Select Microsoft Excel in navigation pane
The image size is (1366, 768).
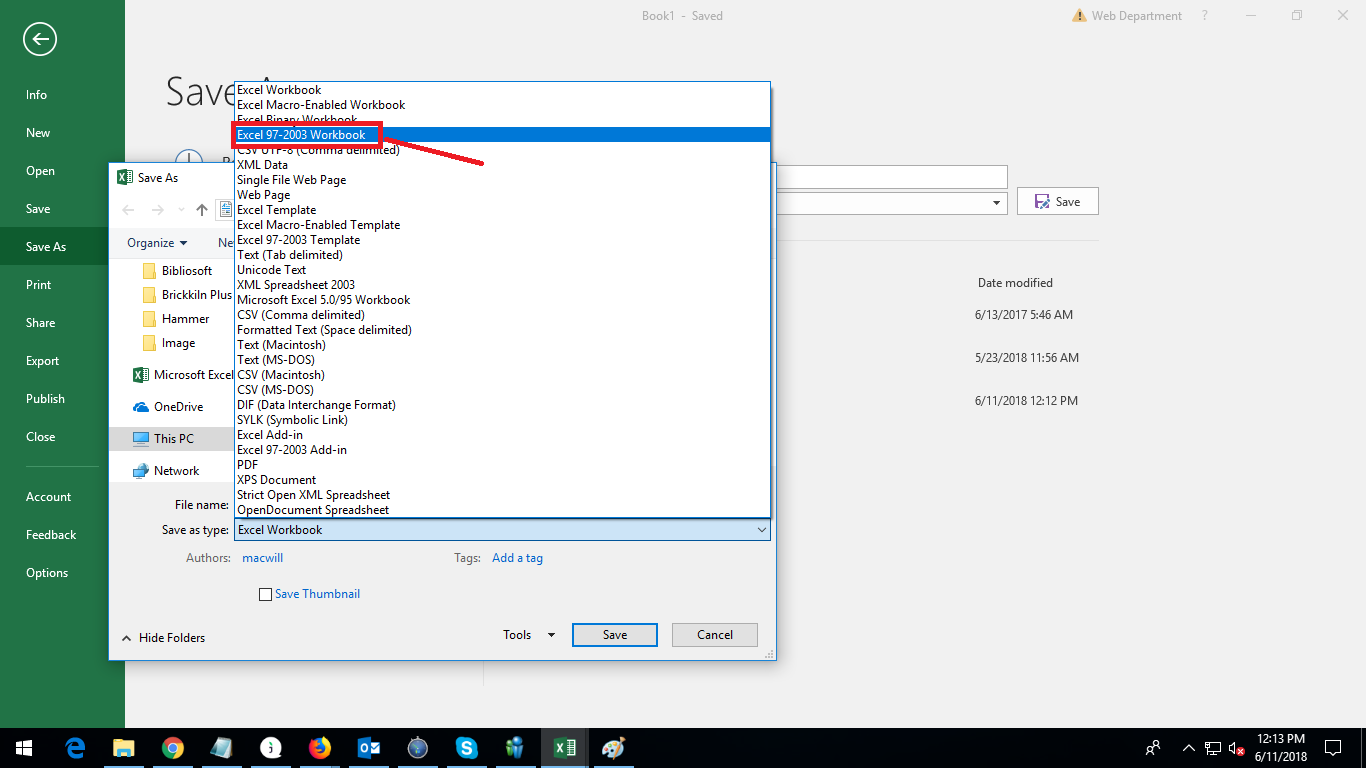point(183,375)
